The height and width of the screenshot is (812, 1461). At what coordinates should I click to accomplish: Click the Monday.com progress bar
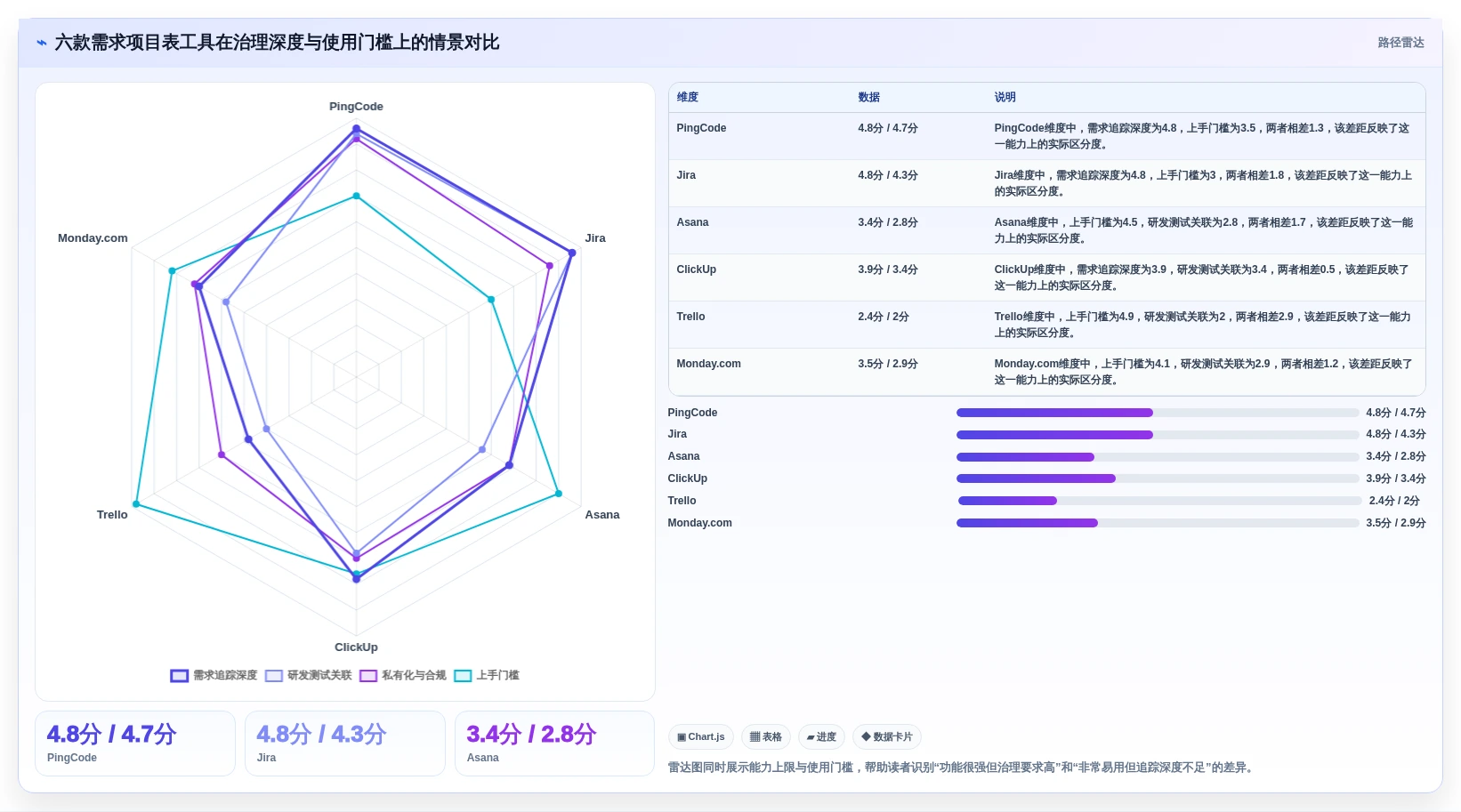pos(1158,523)
